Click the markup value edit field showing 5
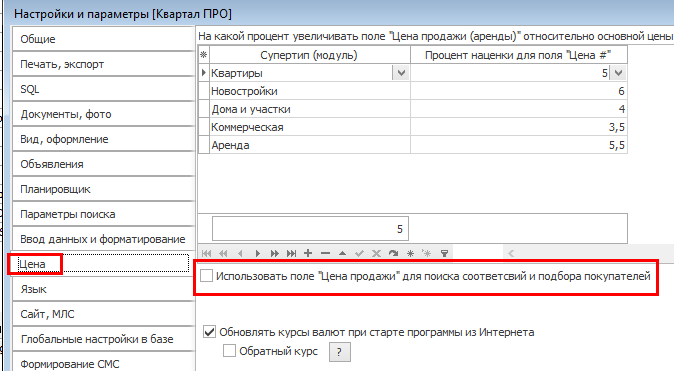This screenshot has width=674, height=371. pyautogui.click(x=310, y=229)
